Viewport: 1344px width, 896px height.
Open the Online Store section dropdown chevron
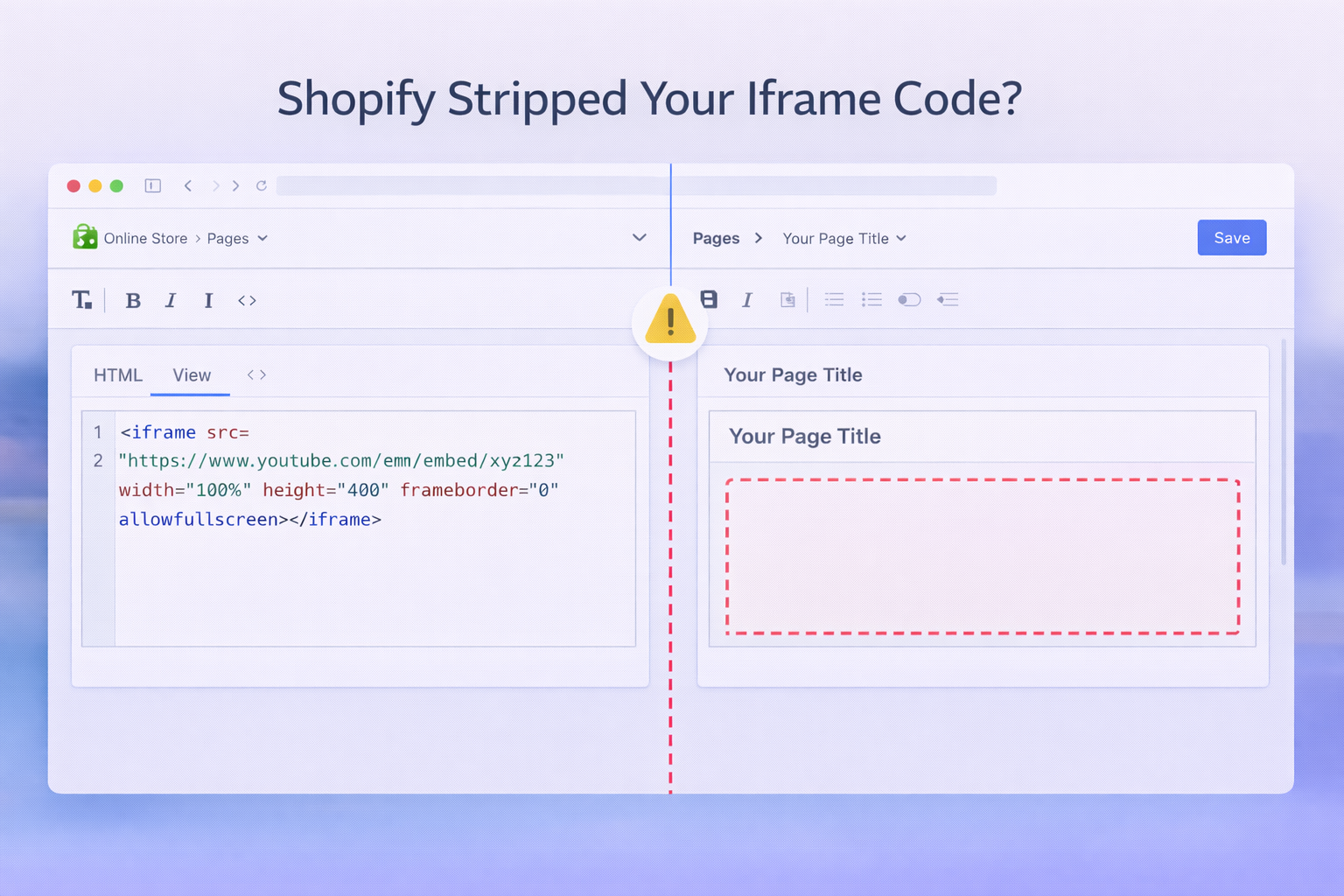click(639, 237)
